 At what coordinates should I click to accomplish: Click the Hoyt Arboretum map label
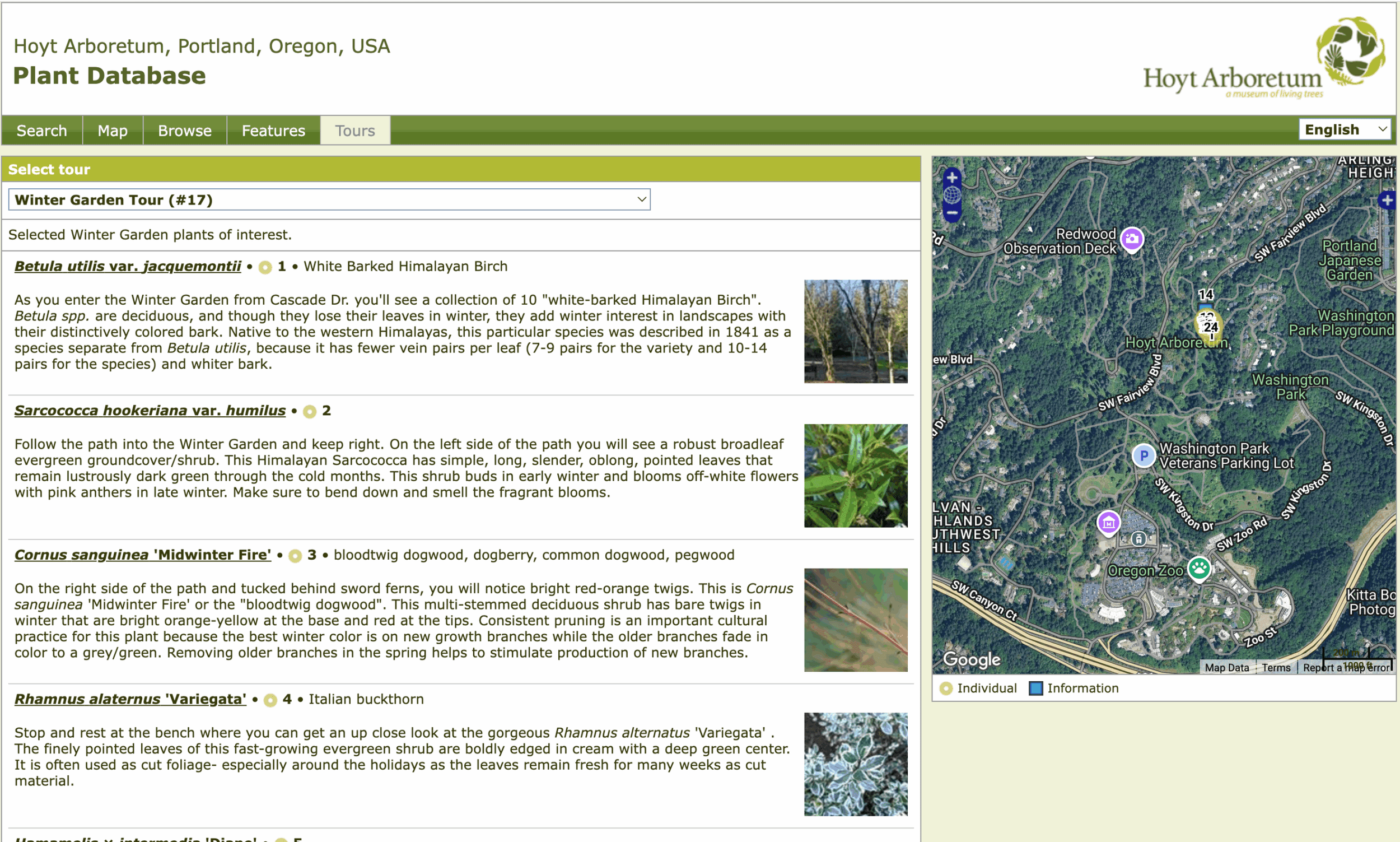(x=1175, y=343)
